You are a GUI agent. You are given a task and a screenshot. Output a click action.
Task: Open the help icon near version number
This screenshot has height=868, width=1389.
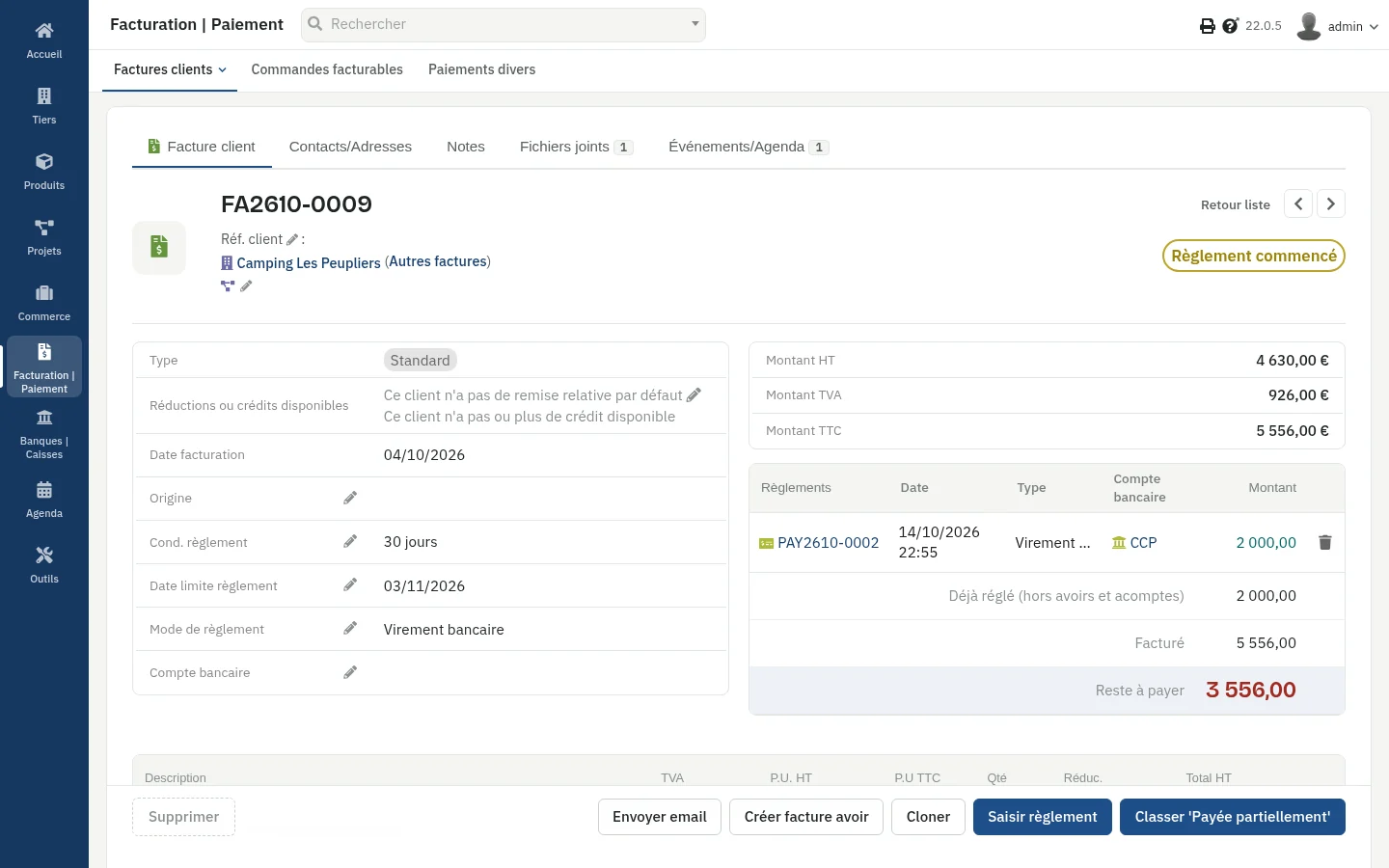(x=1230, y=26)
